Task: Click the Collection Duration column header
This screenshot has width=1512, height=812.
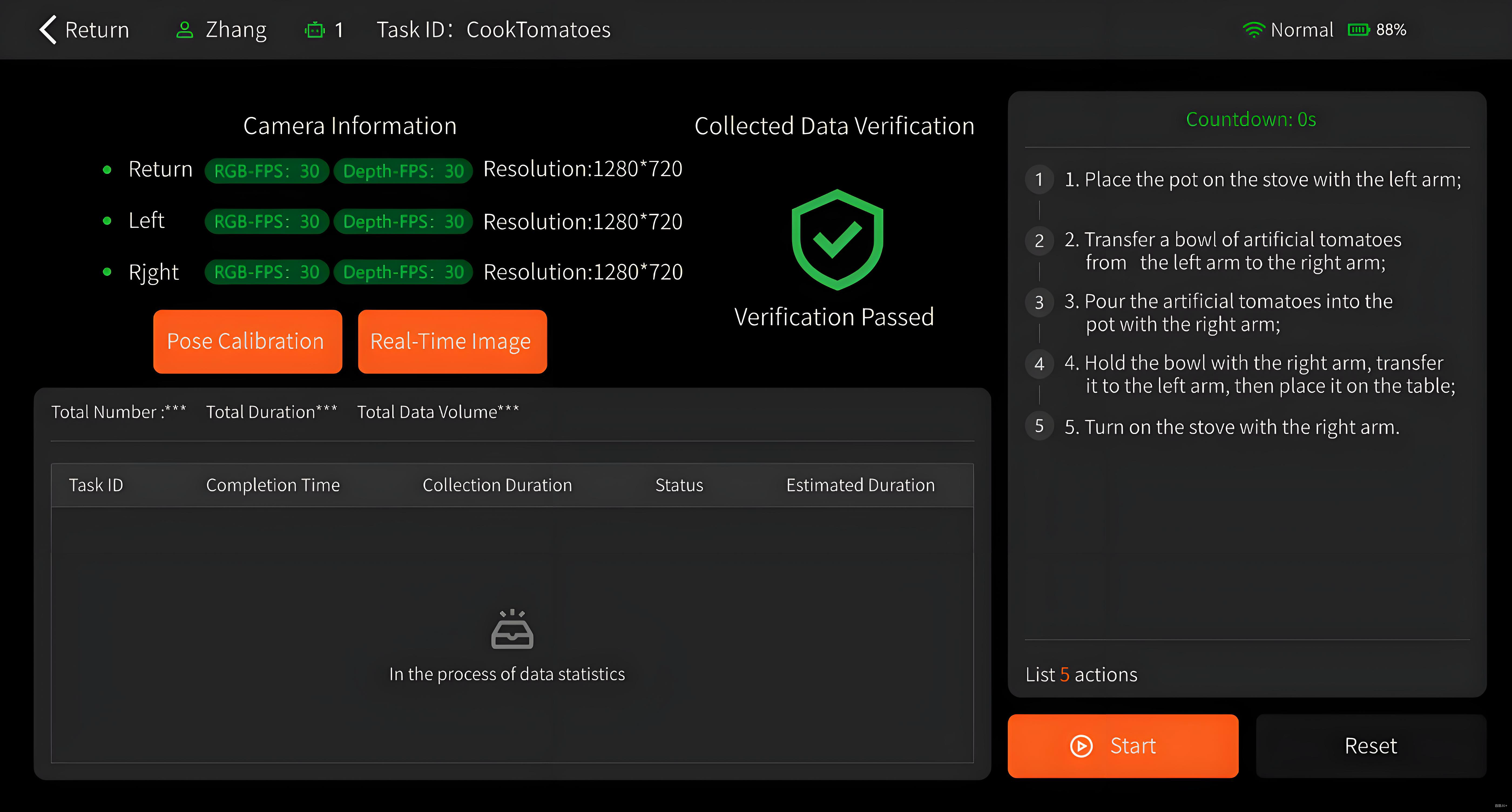Action: (497, 485)
